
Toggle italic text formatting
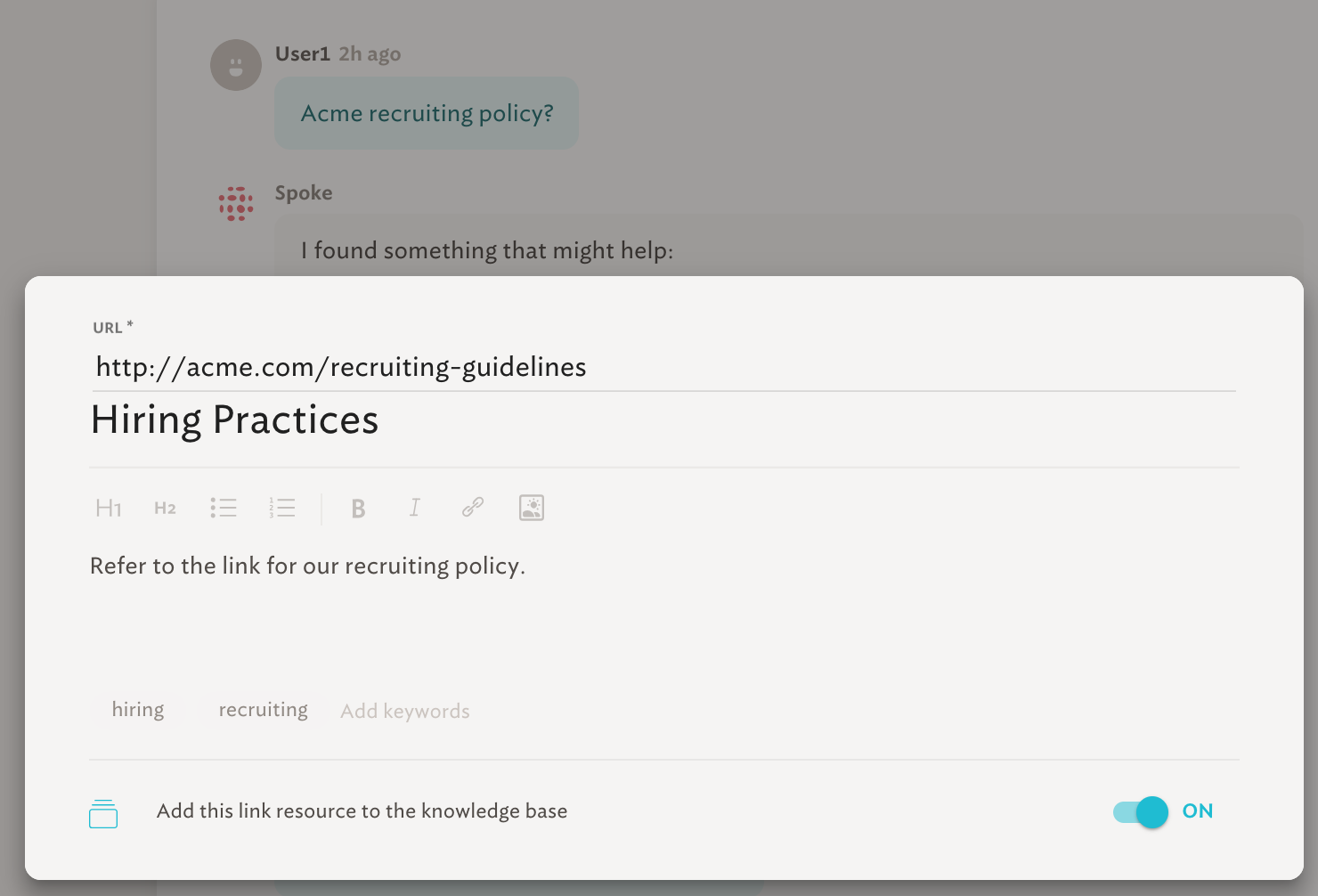point(414,508)
